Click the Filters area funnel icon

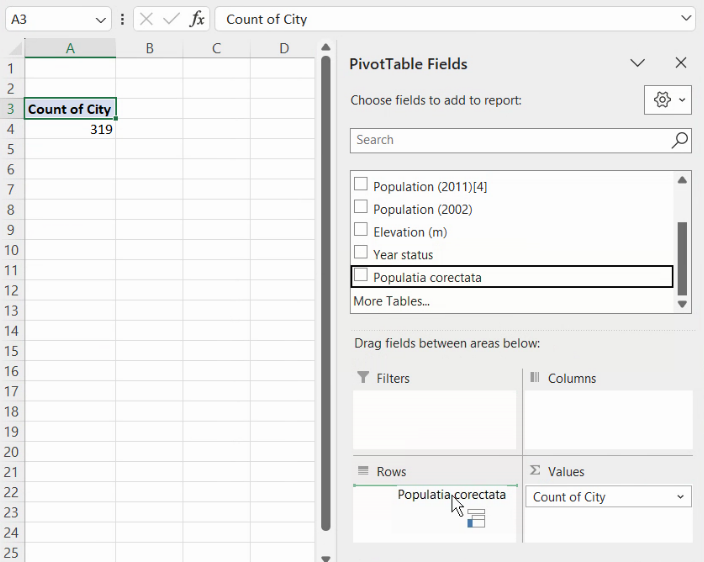362,378
